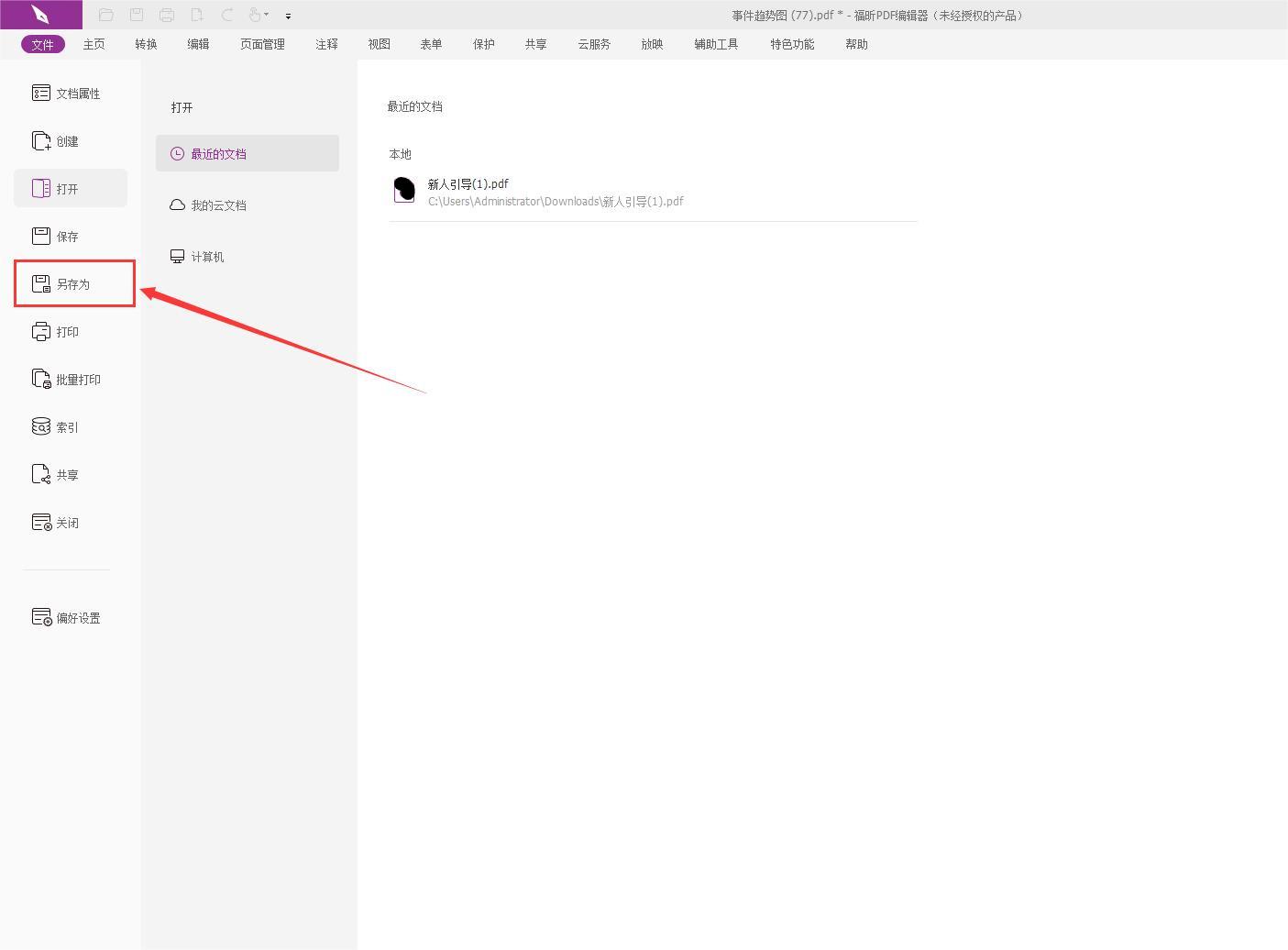Screen dimensions: 1288x950
Task: Switch to the Protect (保护) tab
Action: point(483,44)
